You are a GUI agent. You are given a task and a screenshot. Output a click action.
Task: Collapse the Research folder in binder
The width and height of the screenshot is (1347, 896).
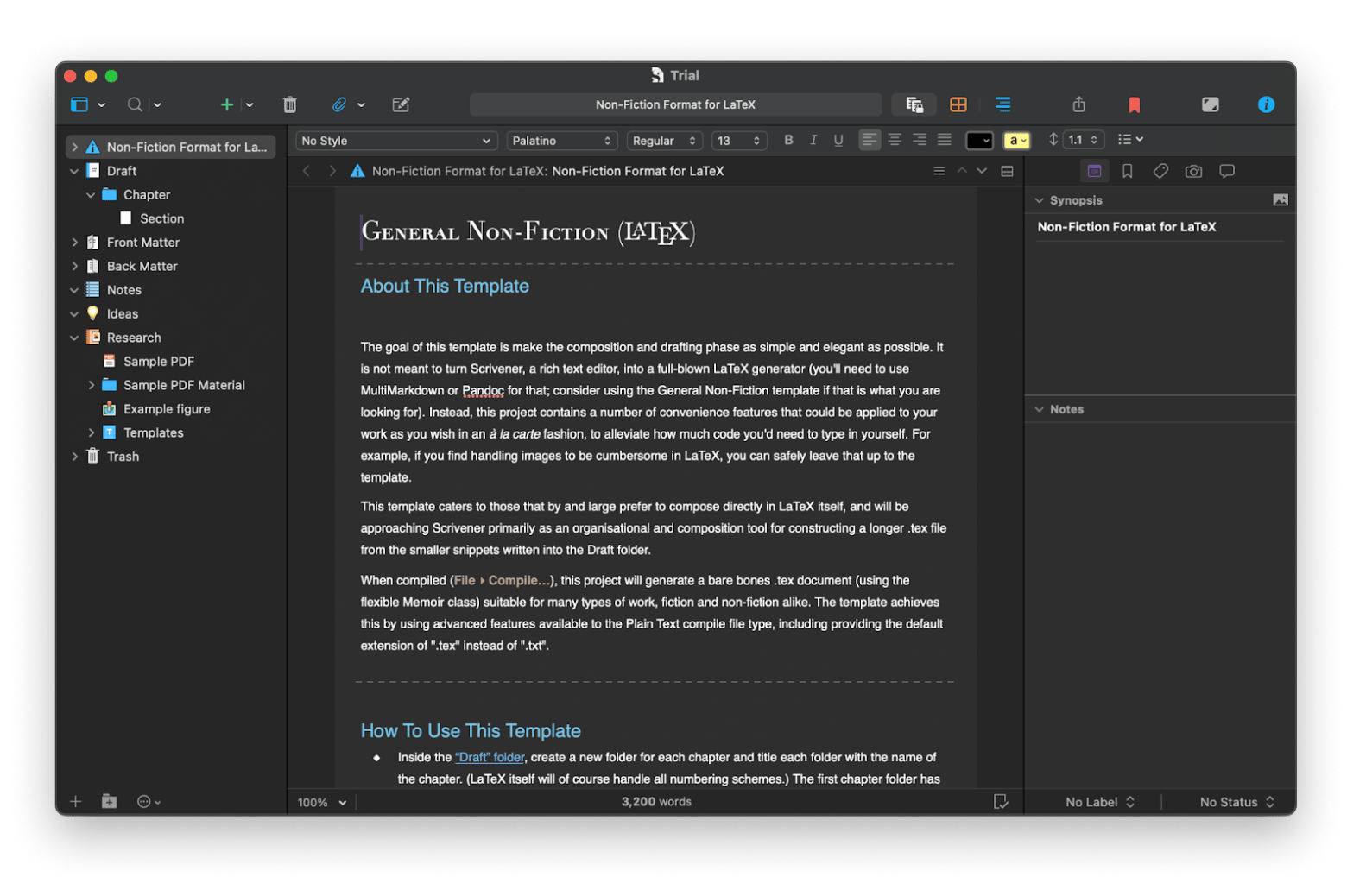point(74,338)
